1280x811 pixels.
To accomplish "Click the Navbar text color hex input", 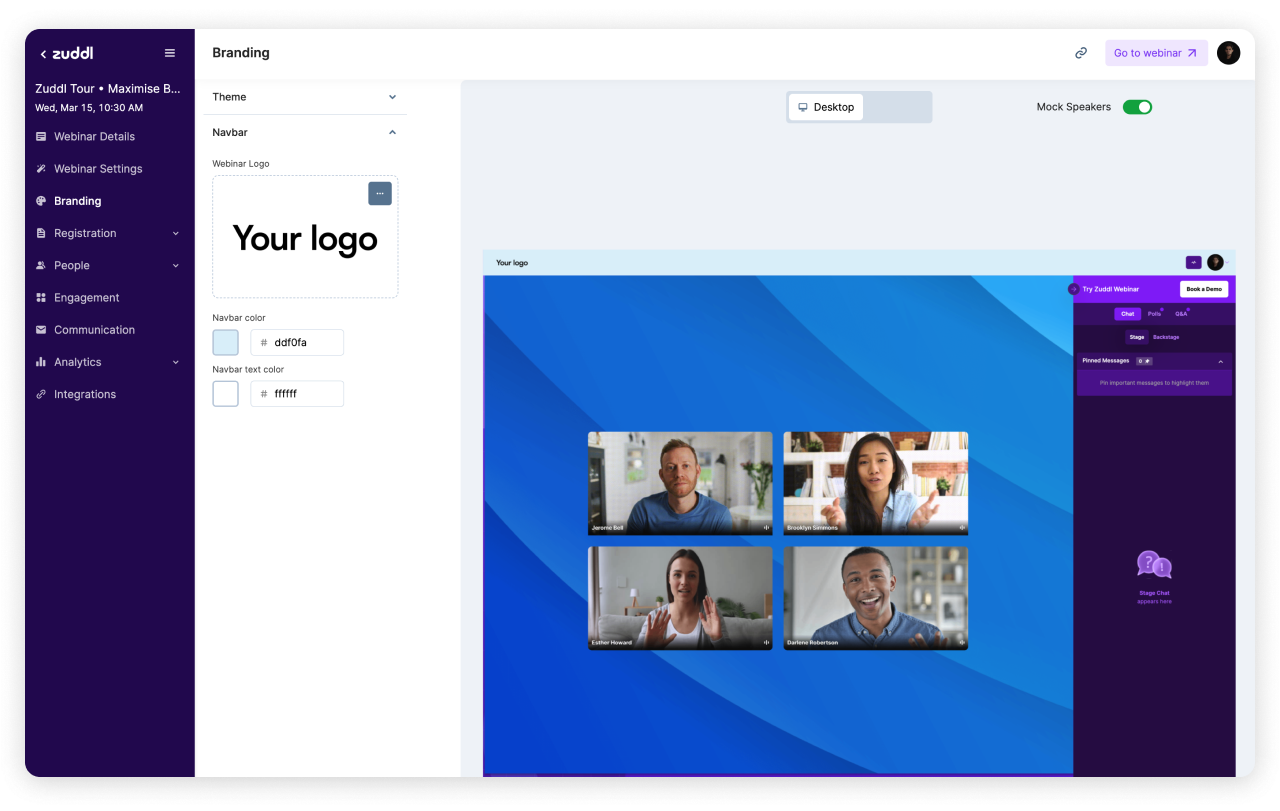I will pyautogui.click(x=297, y=394).
